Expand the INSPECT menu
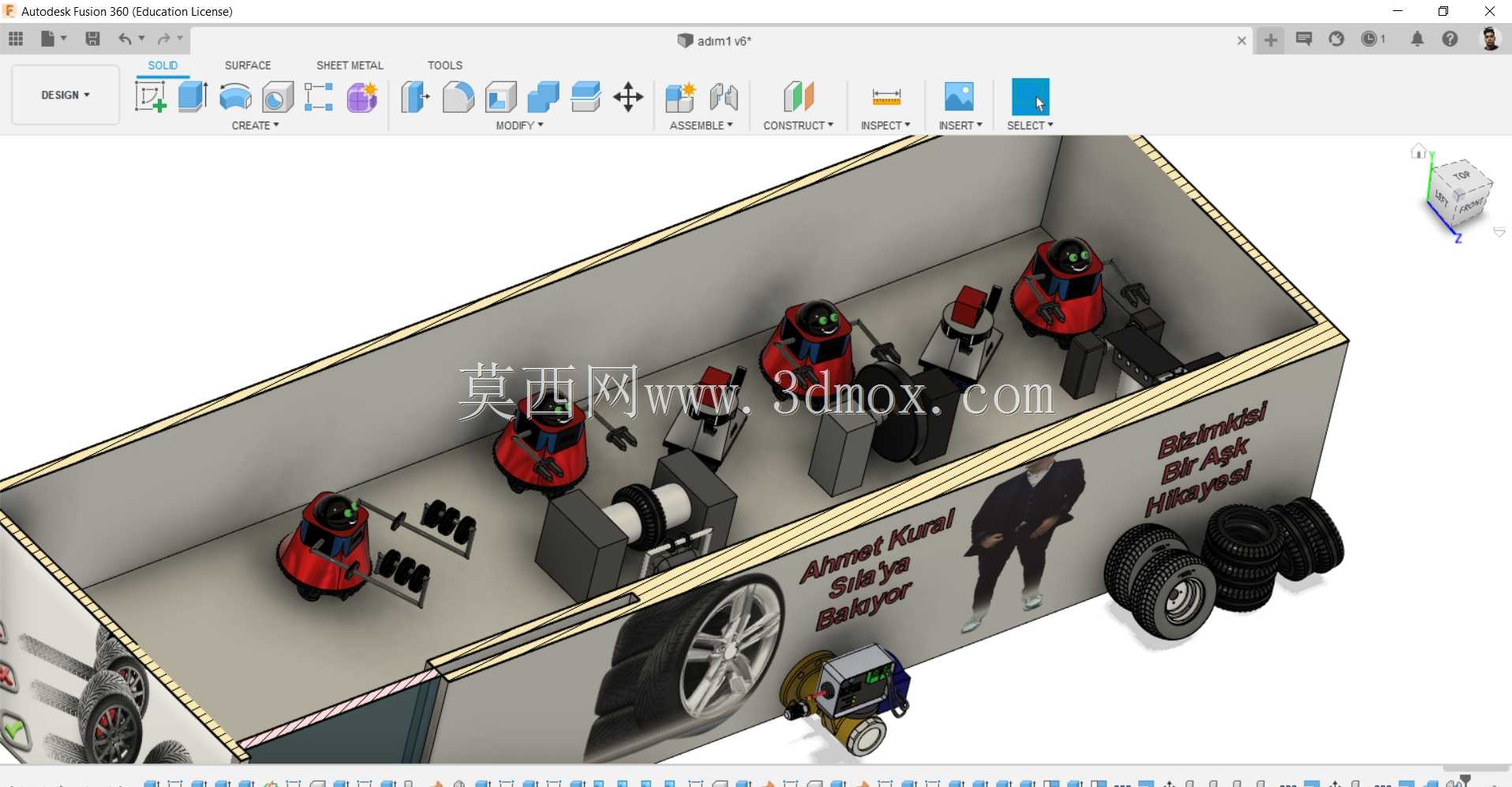Image resolution: width=1512 pixels, height=787 pixels. [885, 126]
